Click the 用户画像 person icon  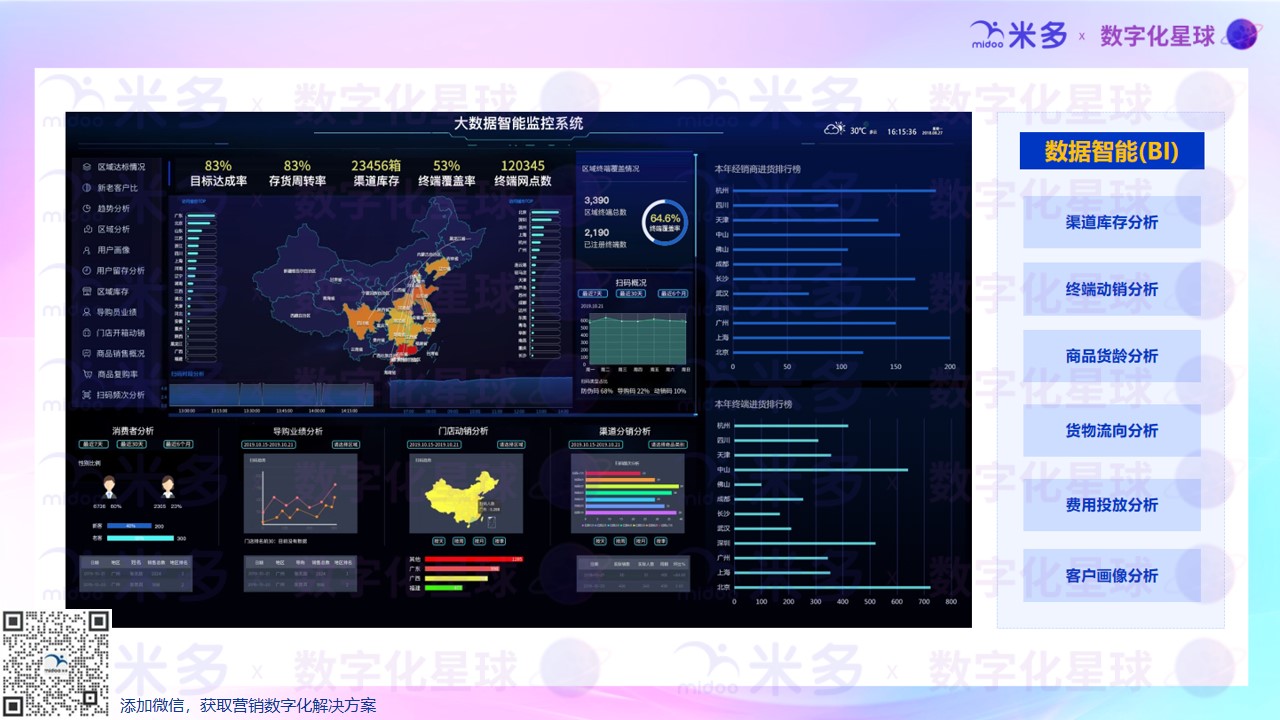(x=87, y=250)
